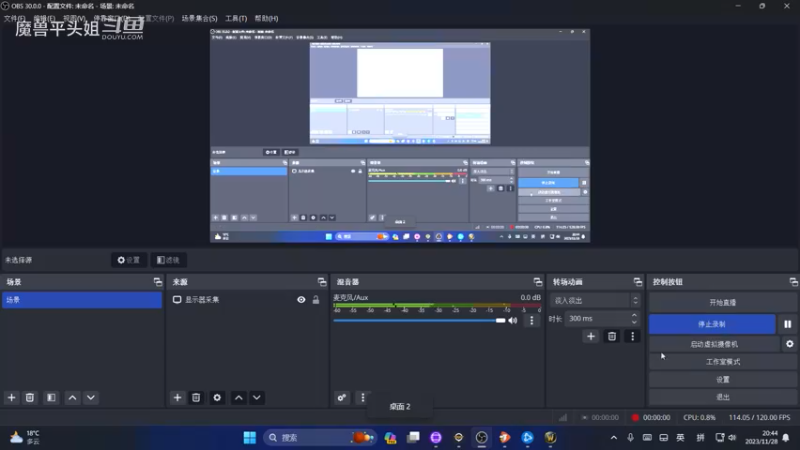Click the 搜索 taskbar search box
Viewport: 800px width, 450px height.
(320, 437)
